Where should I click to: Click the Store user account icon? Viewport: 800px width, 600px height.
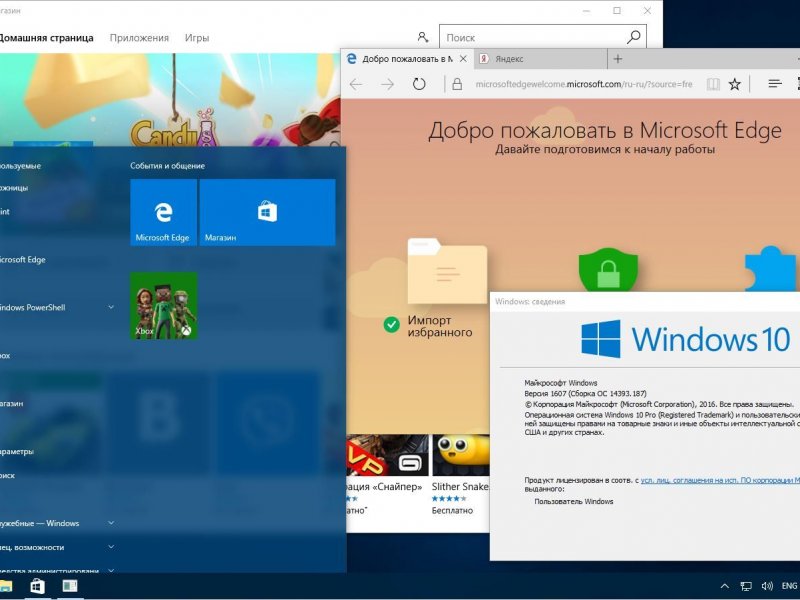[x=422, y=37]
